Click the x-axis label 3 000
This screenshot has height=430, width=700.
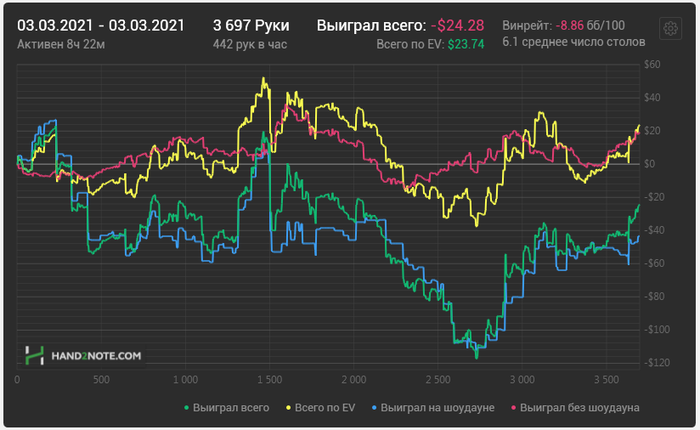coord(522,380)
